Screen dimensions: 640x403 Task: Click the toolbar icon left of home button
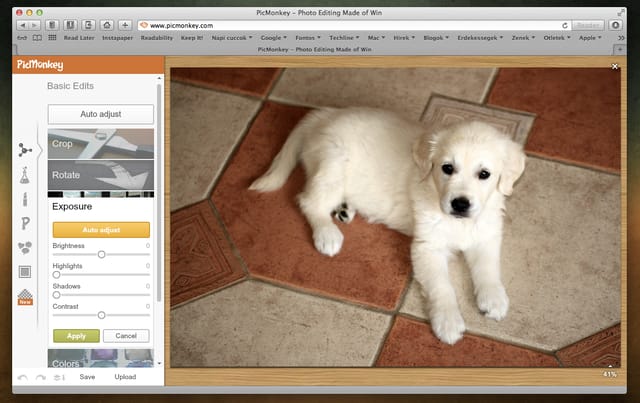(88, 25)
